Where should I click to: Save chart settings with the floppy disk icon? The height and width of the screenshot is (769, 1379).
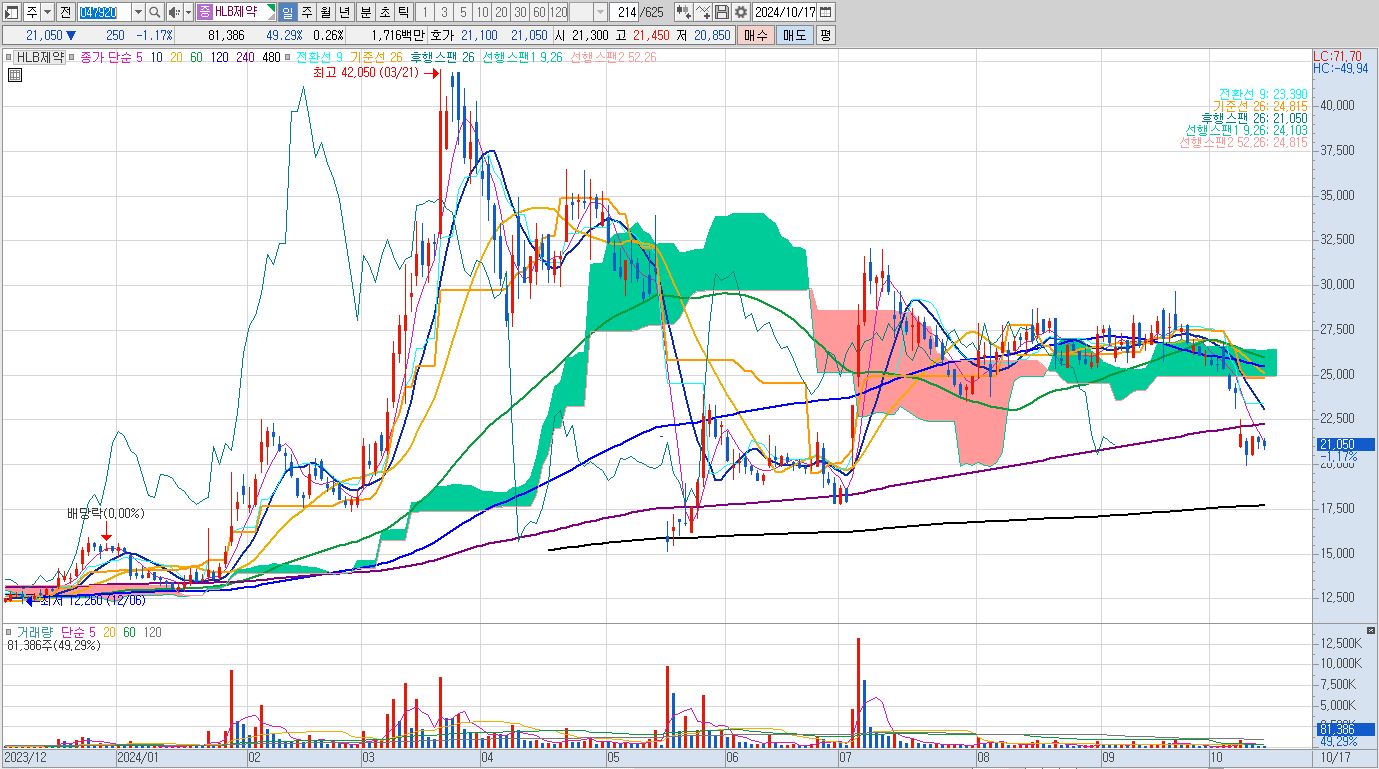pos(722,12)
